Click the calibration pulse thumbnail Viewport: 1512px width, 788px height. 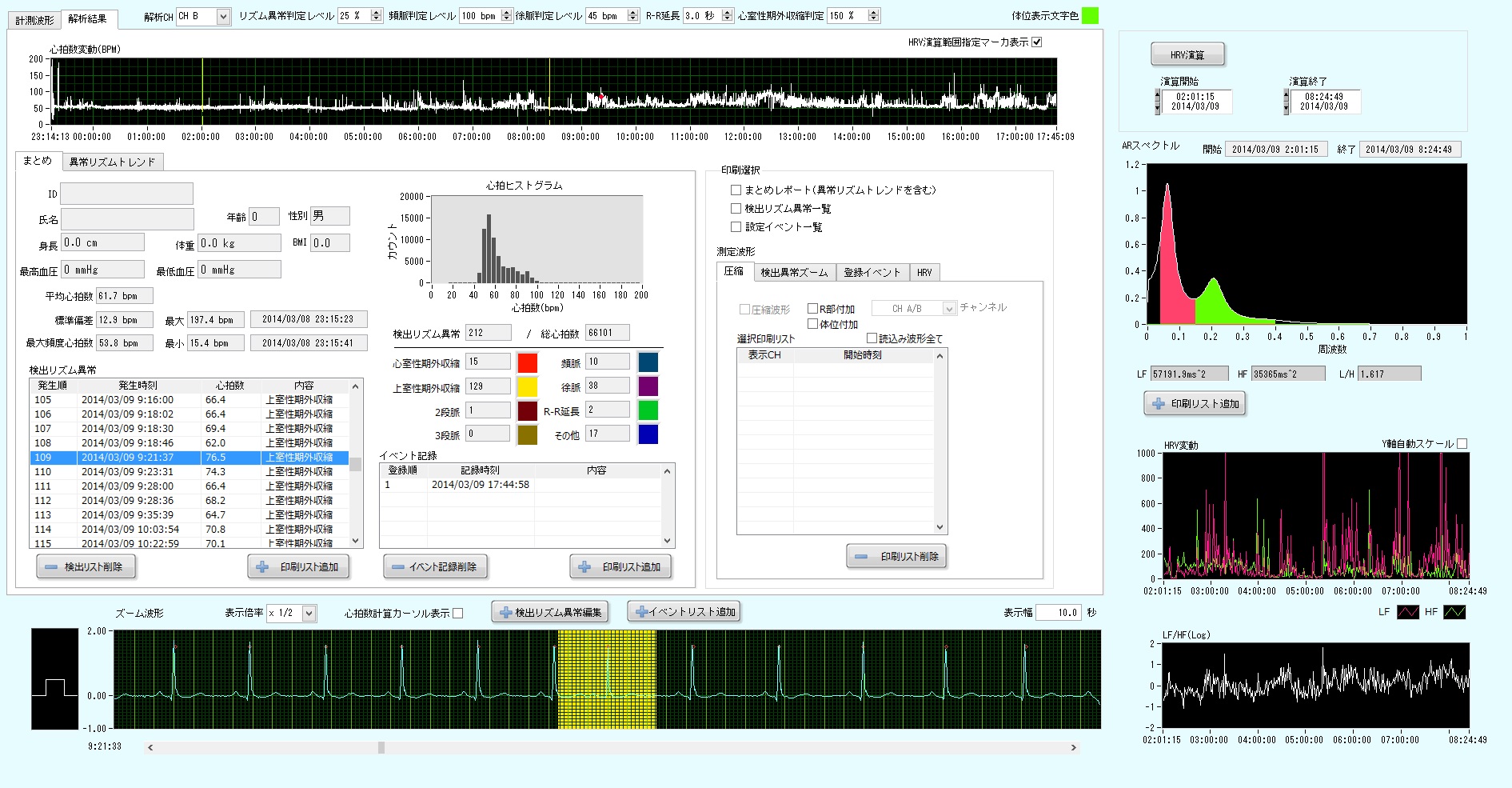(x=54, y=678)
